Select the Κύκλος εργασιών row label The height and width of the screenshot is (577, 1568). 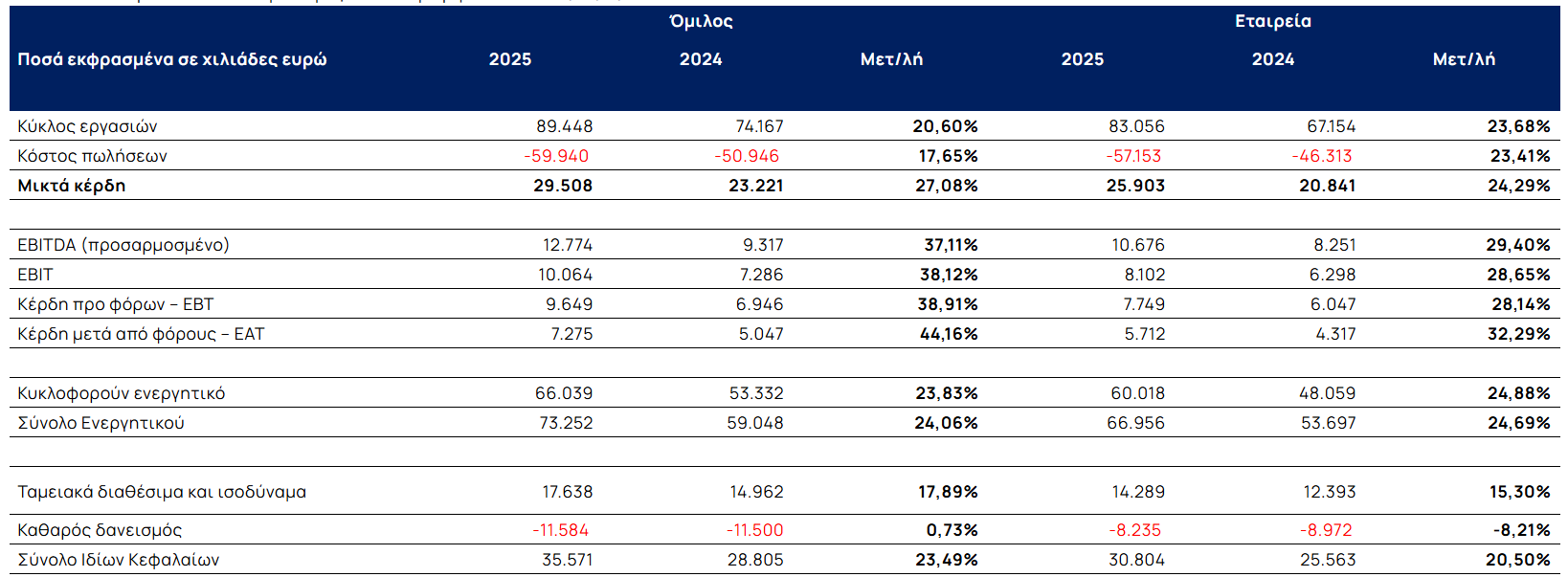[x=87, y=126]
